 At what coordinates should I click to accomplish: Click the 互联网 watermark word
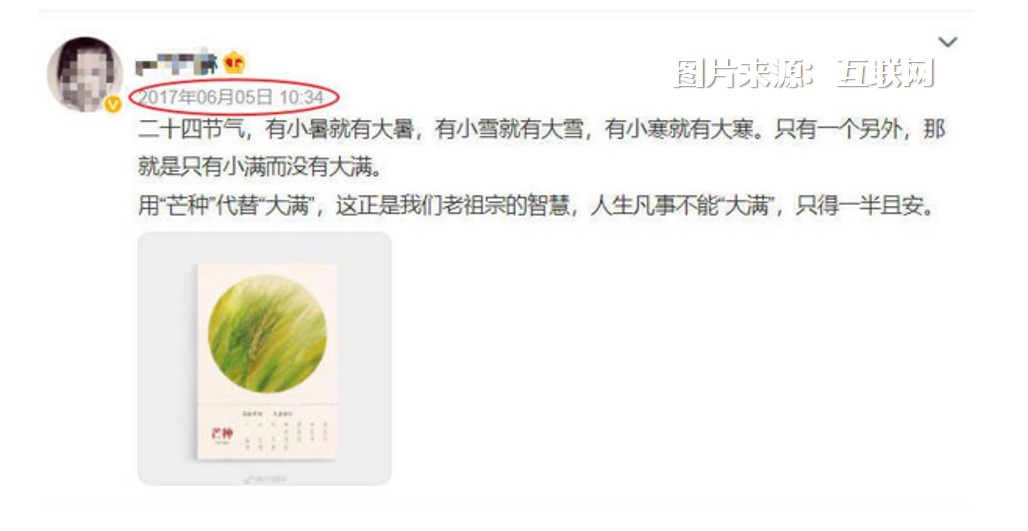(x=886, y=73)
